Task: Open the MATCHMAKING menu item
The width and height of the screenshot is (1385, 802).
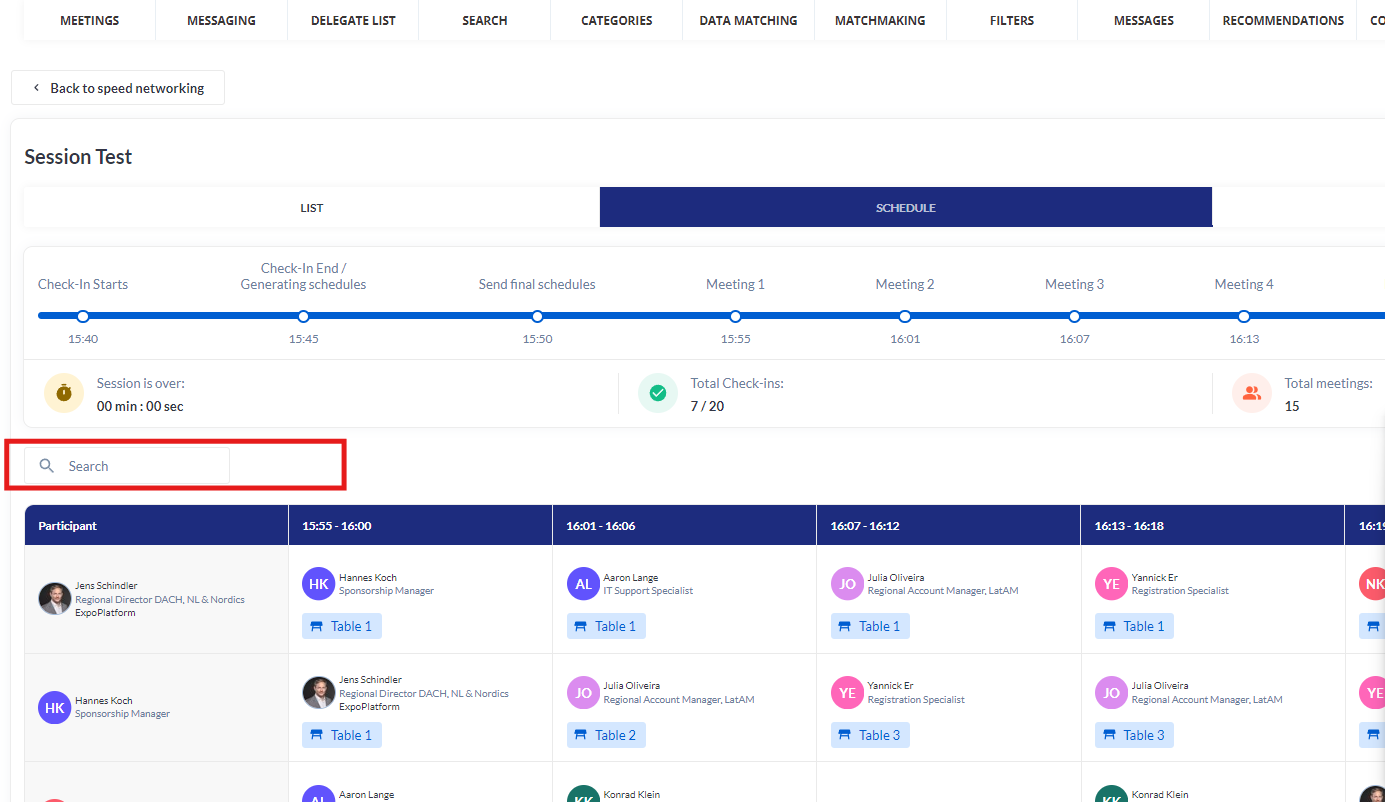Action: 880,20
